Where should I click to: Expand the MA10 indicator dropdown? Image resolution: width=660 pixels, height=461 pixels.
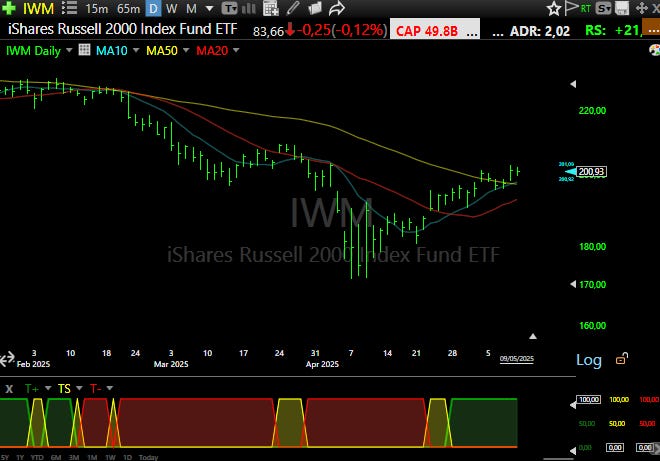[x=136, y=50]
